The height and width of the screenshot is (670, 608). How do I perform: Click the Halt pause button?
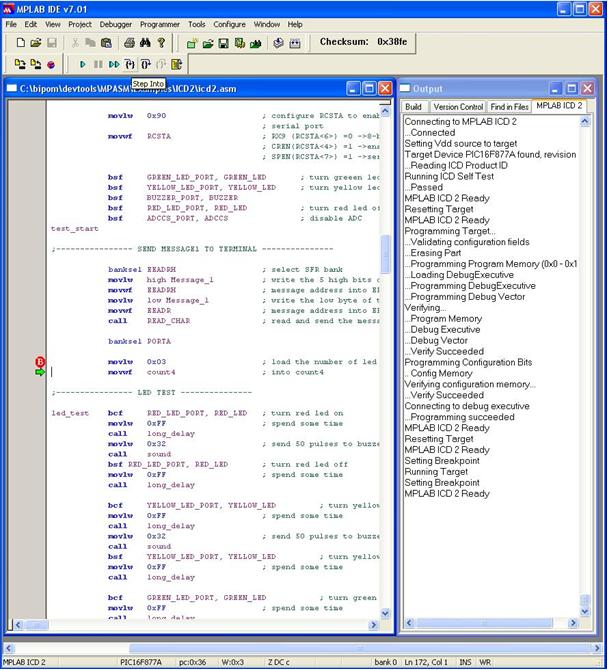(98, 64)
